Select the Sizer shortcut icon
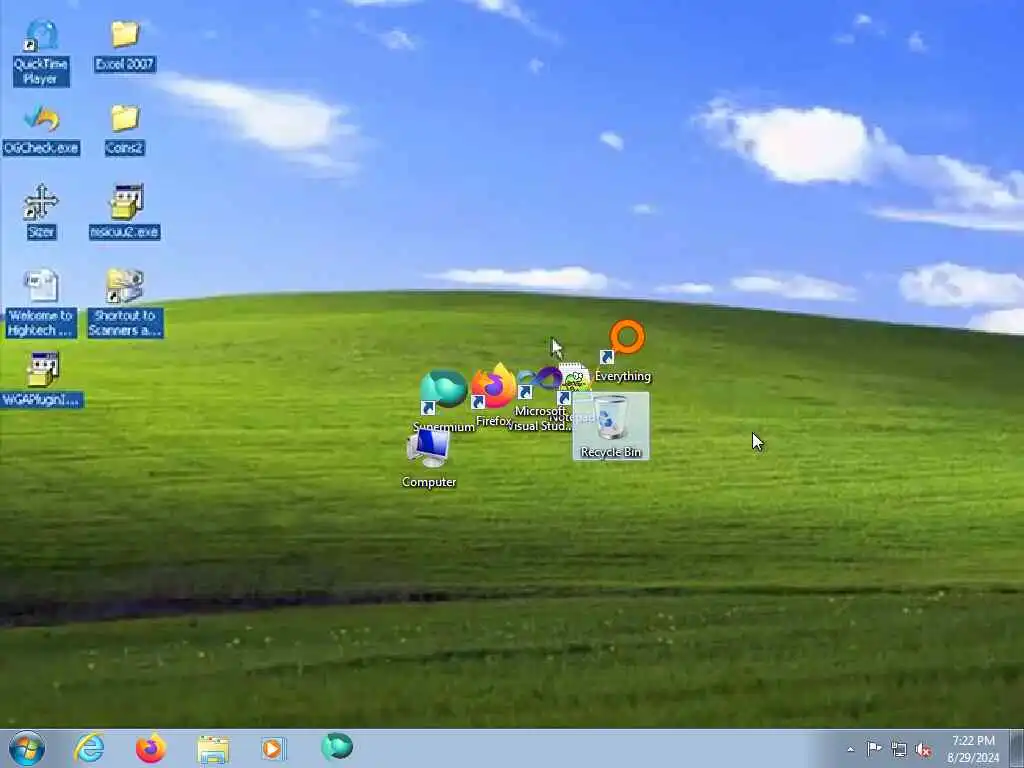Image resolution: width=1024 pixels, height=768 pixels. tap(41, 212)
